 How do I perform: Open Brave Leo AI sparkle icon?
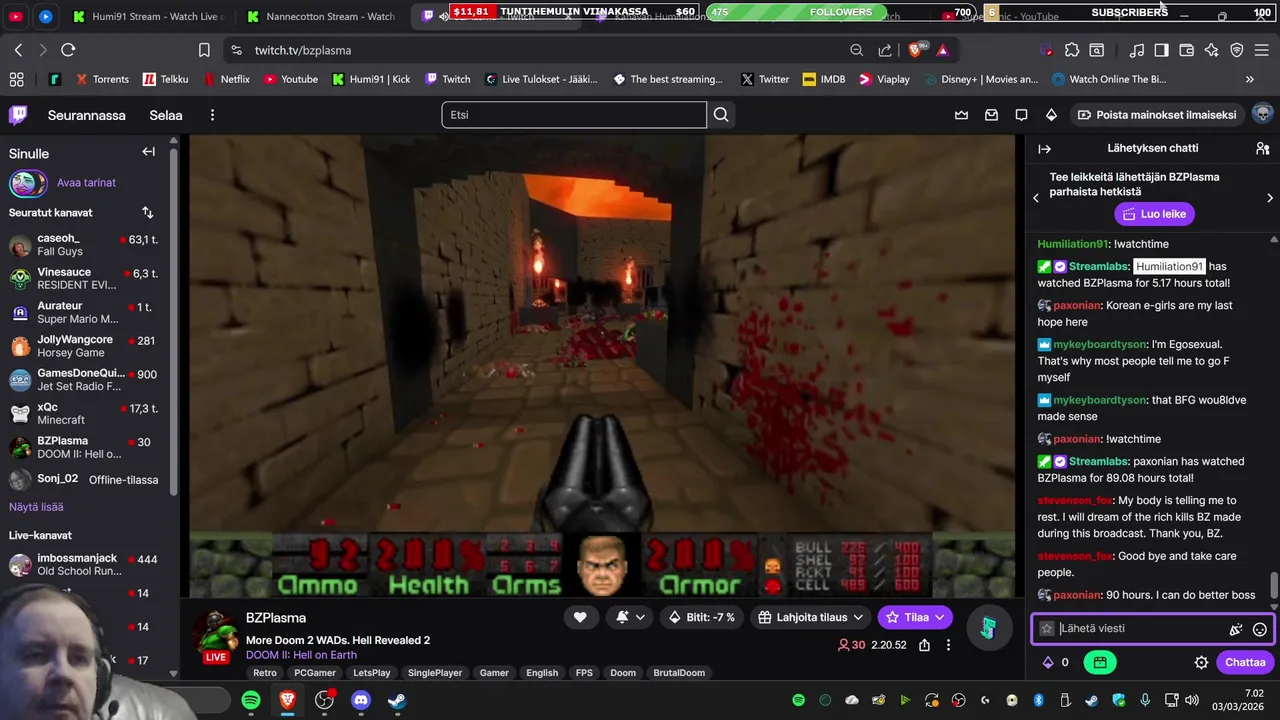(x=1211, y=50)
